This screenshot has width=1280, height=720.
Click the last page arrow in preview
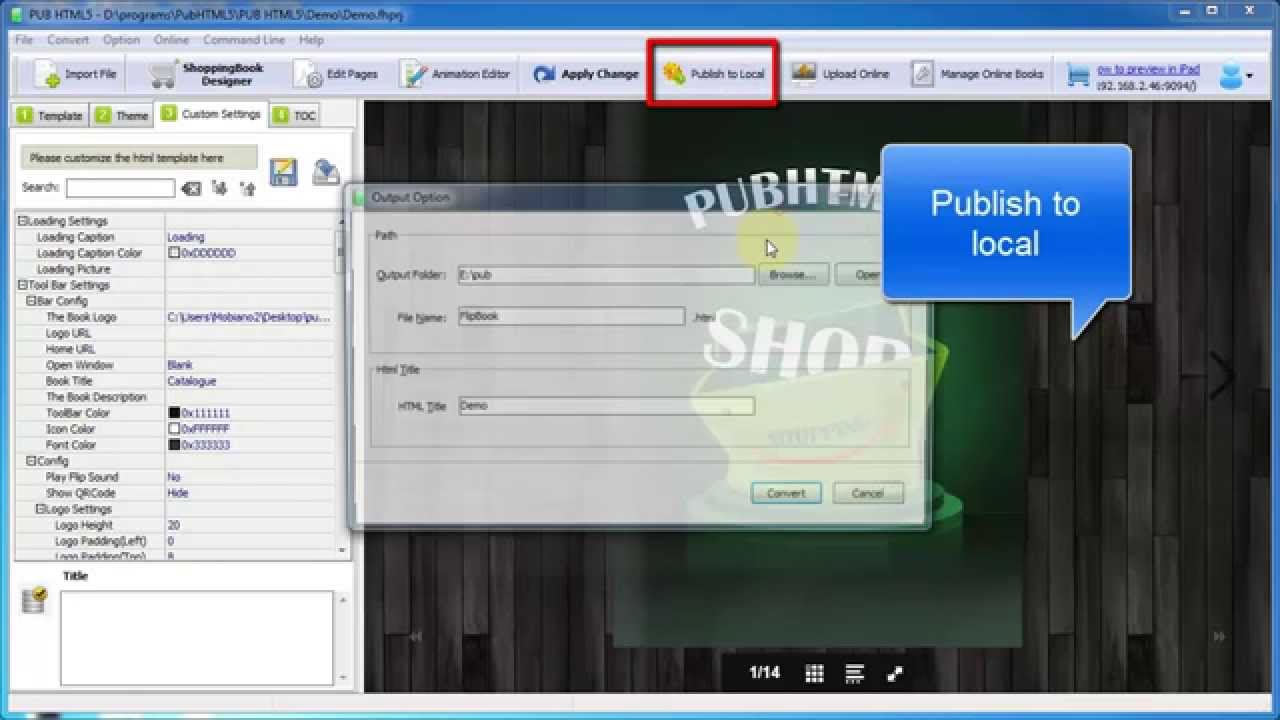[x=1219, y=636]
